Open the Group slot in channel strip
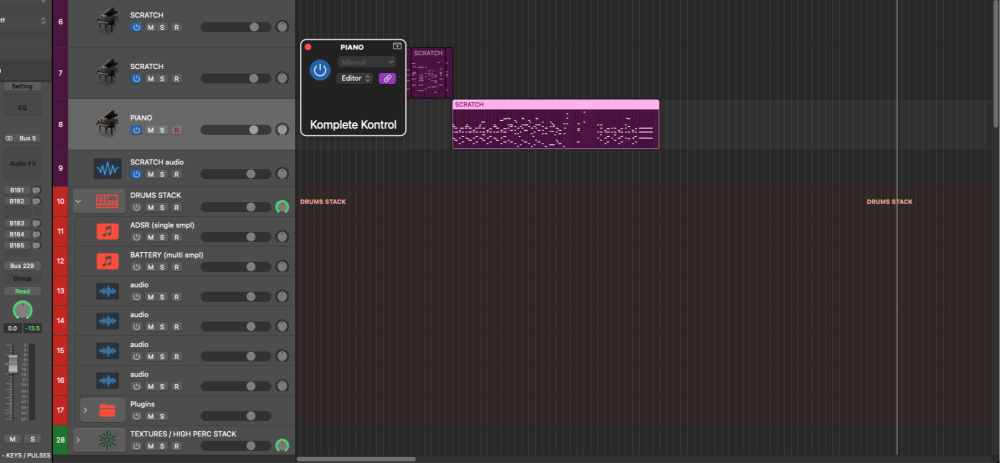 [22, 279]
